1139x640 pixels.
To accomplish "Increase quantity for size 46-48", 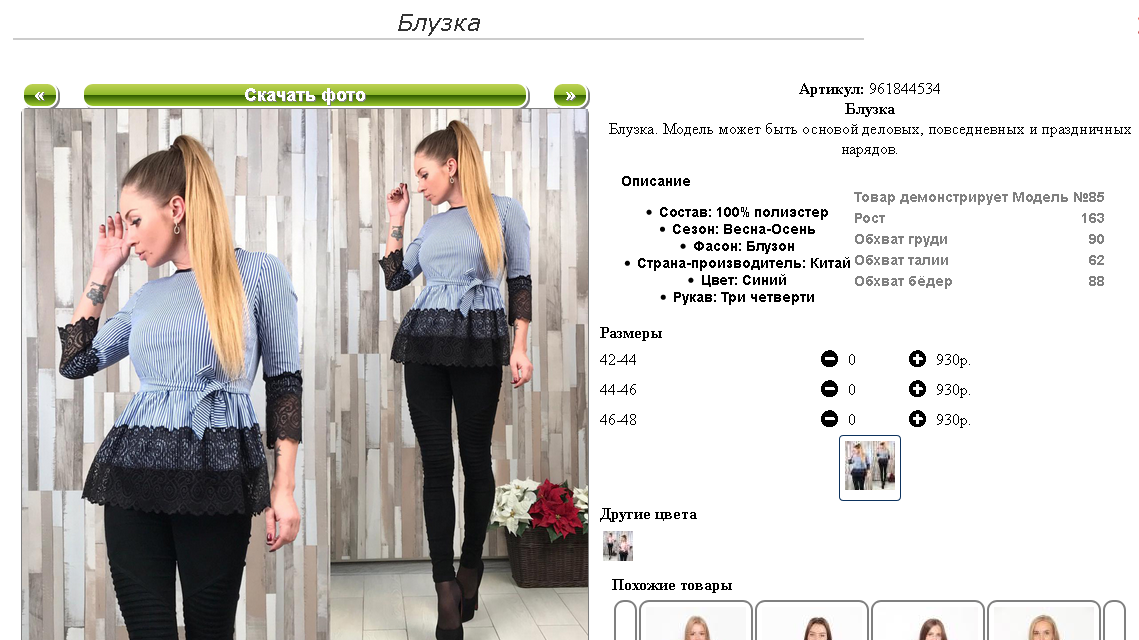I will 917,418.
